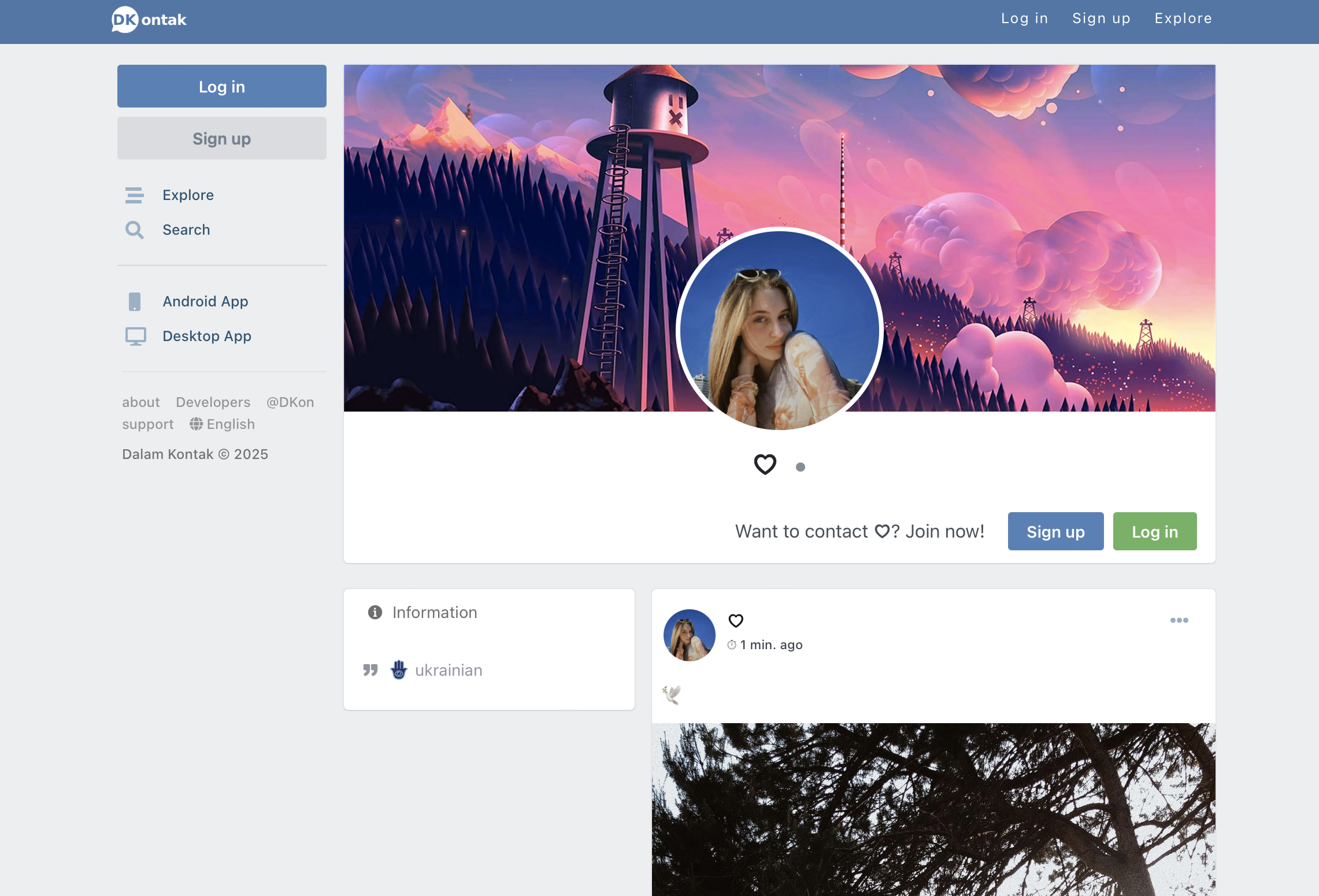1319x896 pixels.
Task: Click the Desktop App monitor icon
Action: [x=136, y=336]
